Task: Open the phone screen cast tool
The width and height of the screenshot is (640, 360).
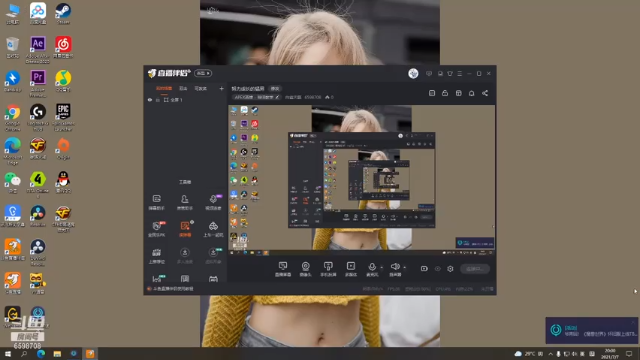Action: (x=328, y=269)
